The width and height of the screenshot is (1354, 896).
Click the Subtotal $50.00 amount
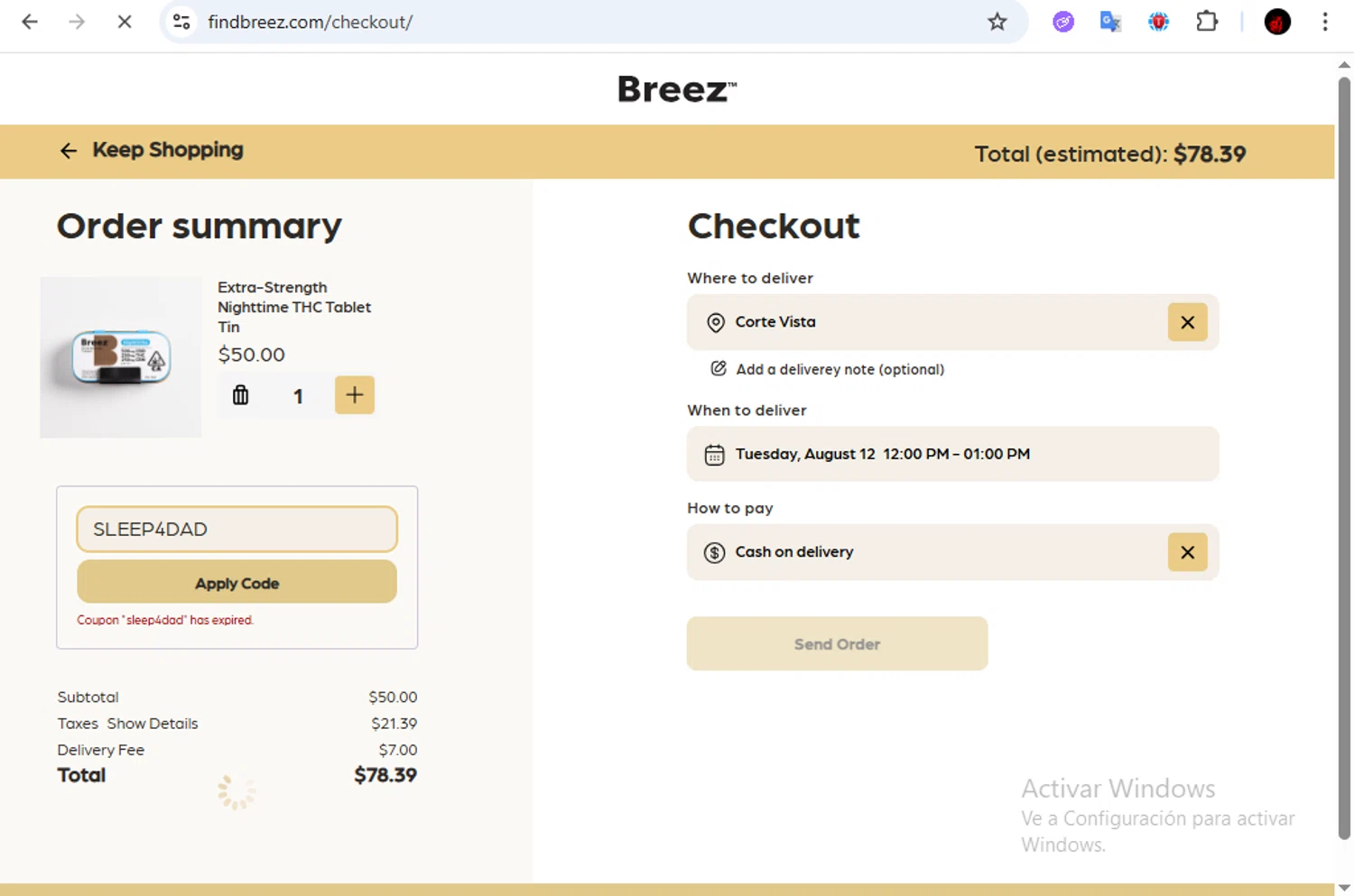(x=393, y=697)
